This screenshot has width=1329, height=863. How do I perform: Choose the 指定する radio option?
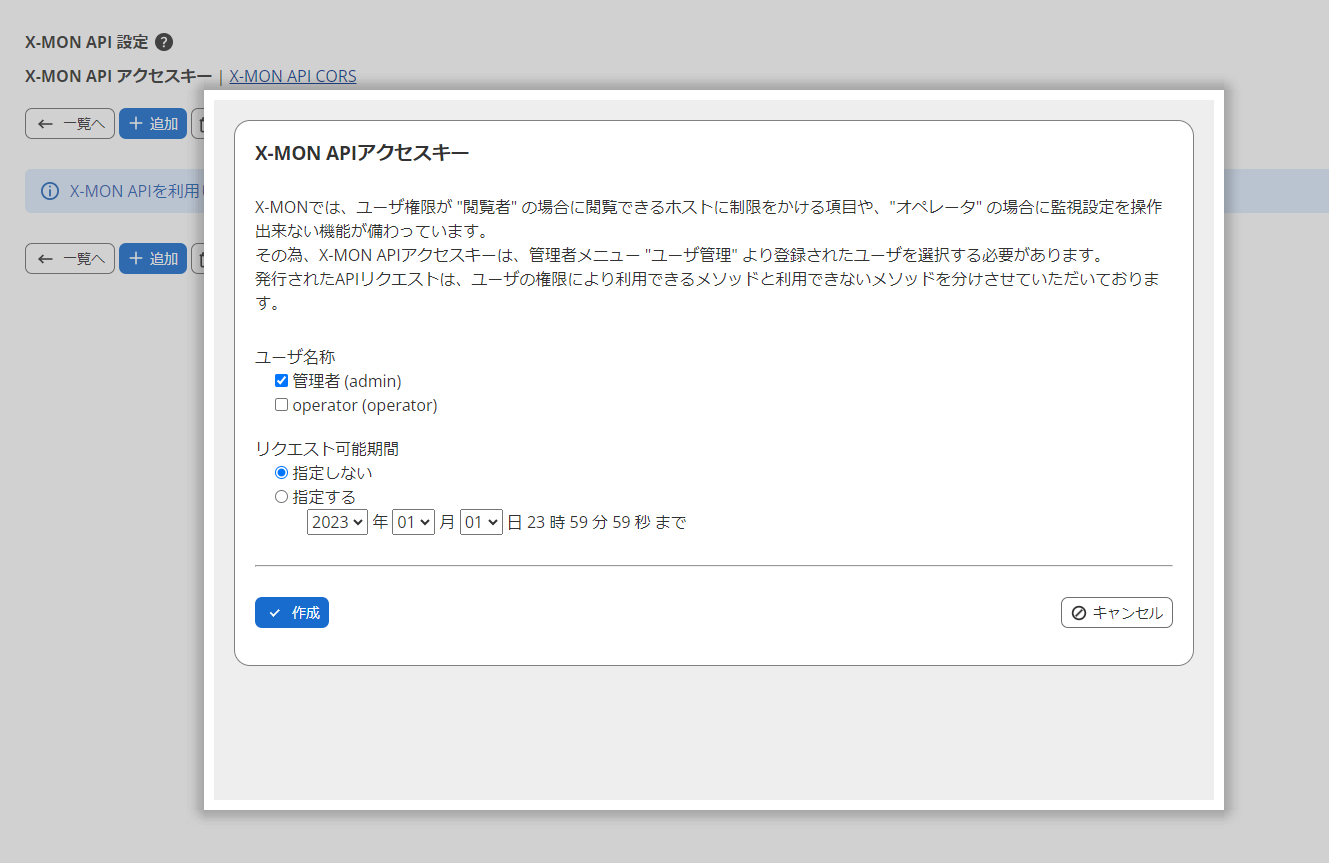tap(282, 496)
